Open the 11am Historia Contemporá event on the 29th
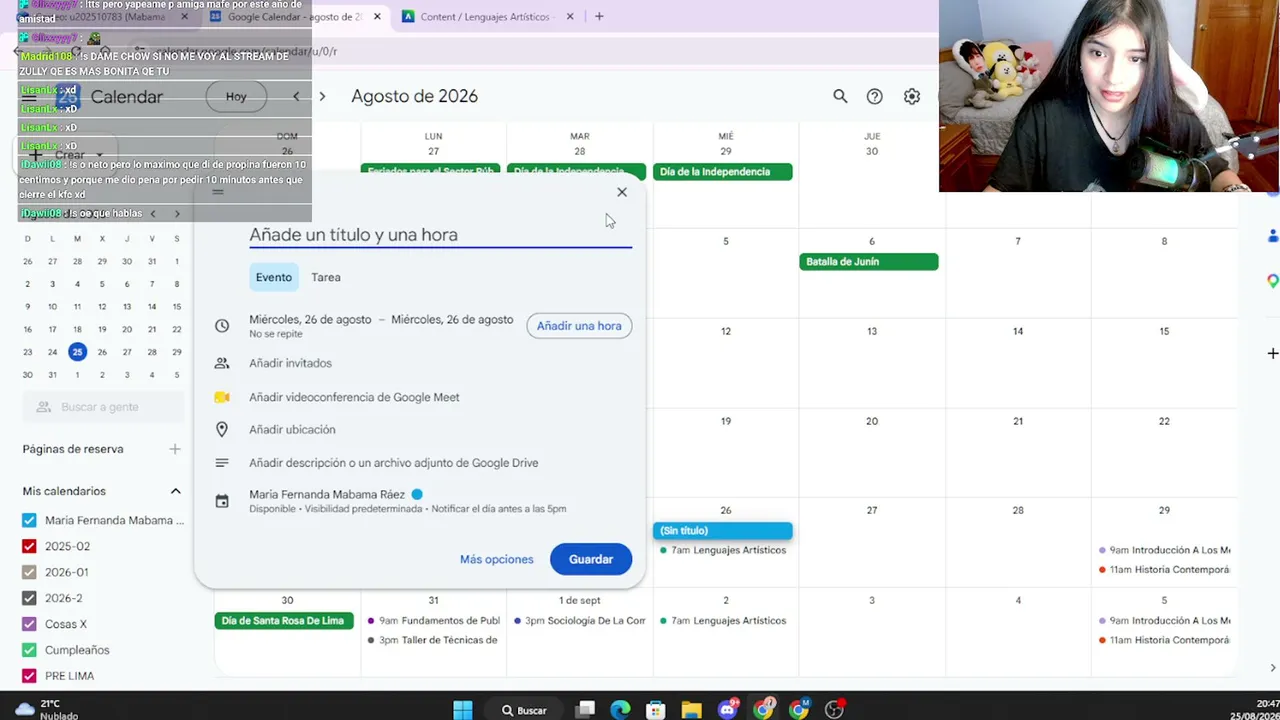1280x720 pixels. [1164, 570]
